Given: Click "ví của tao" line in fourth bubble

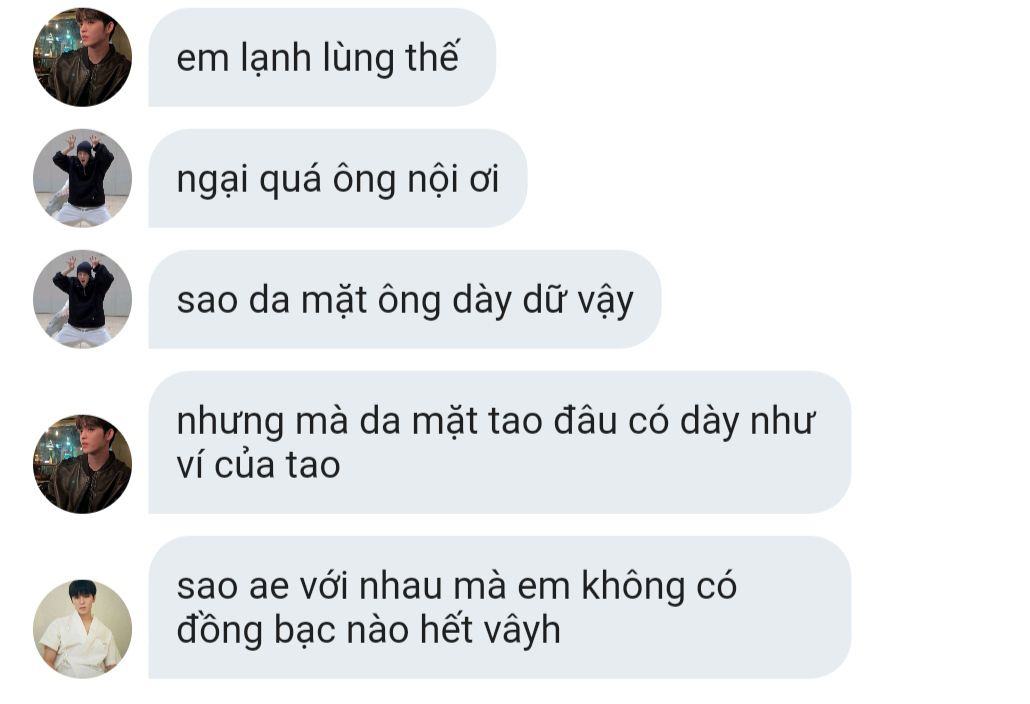Looking at the screenshot, I should coord(258,465).
